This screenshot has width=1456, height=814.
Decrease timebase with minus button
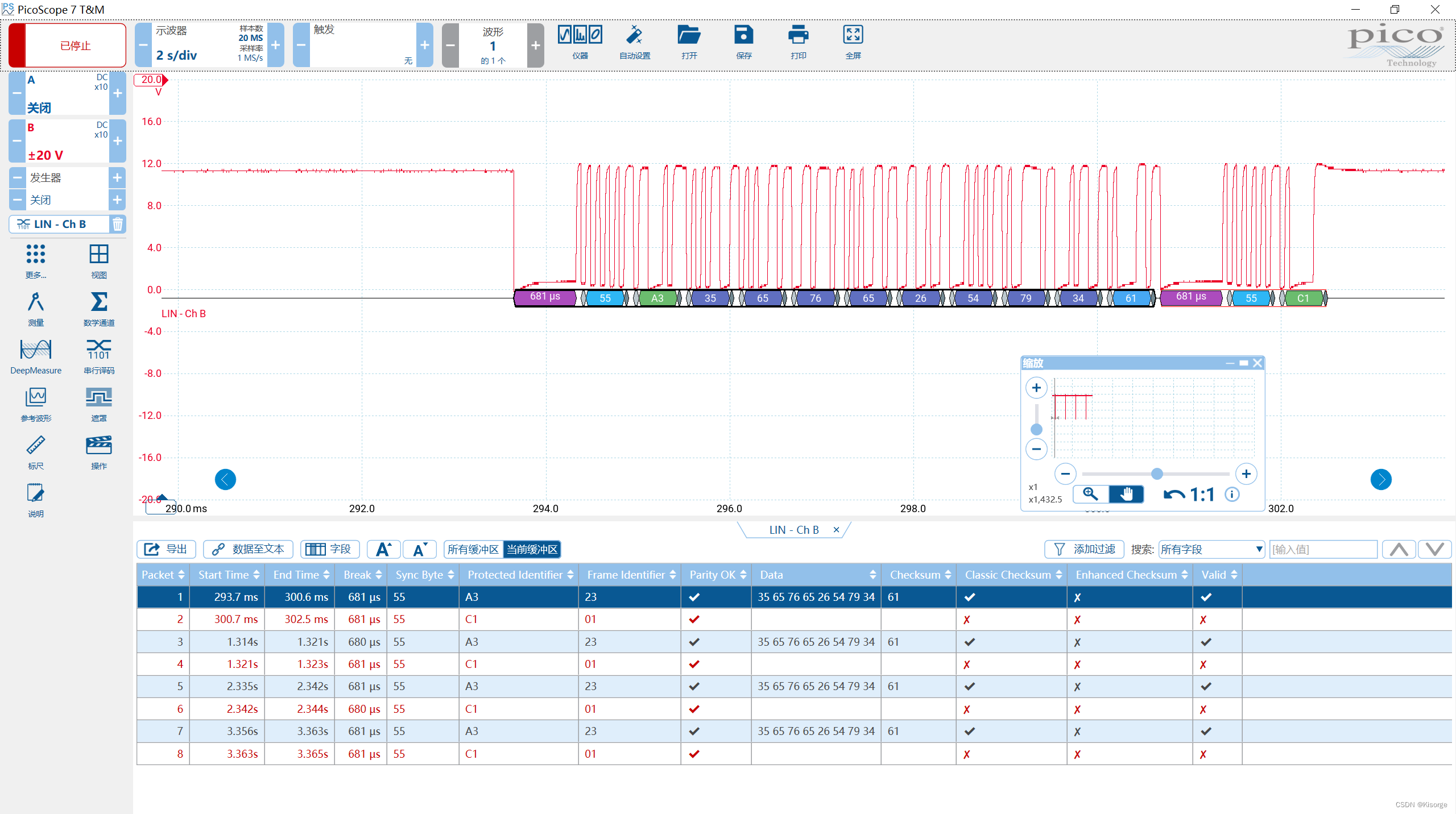pos(143,45)
